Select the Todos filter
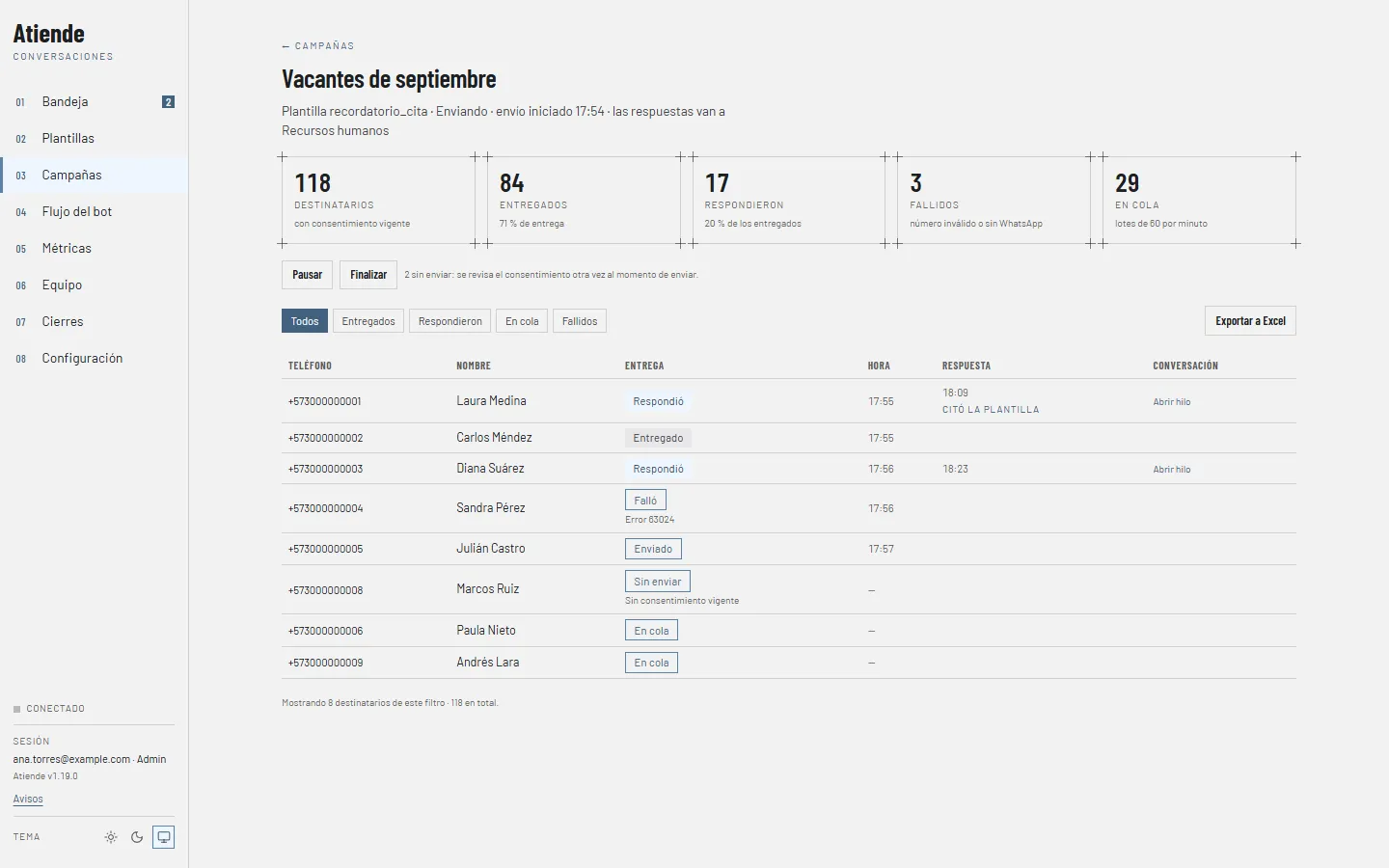 [305, 321]
